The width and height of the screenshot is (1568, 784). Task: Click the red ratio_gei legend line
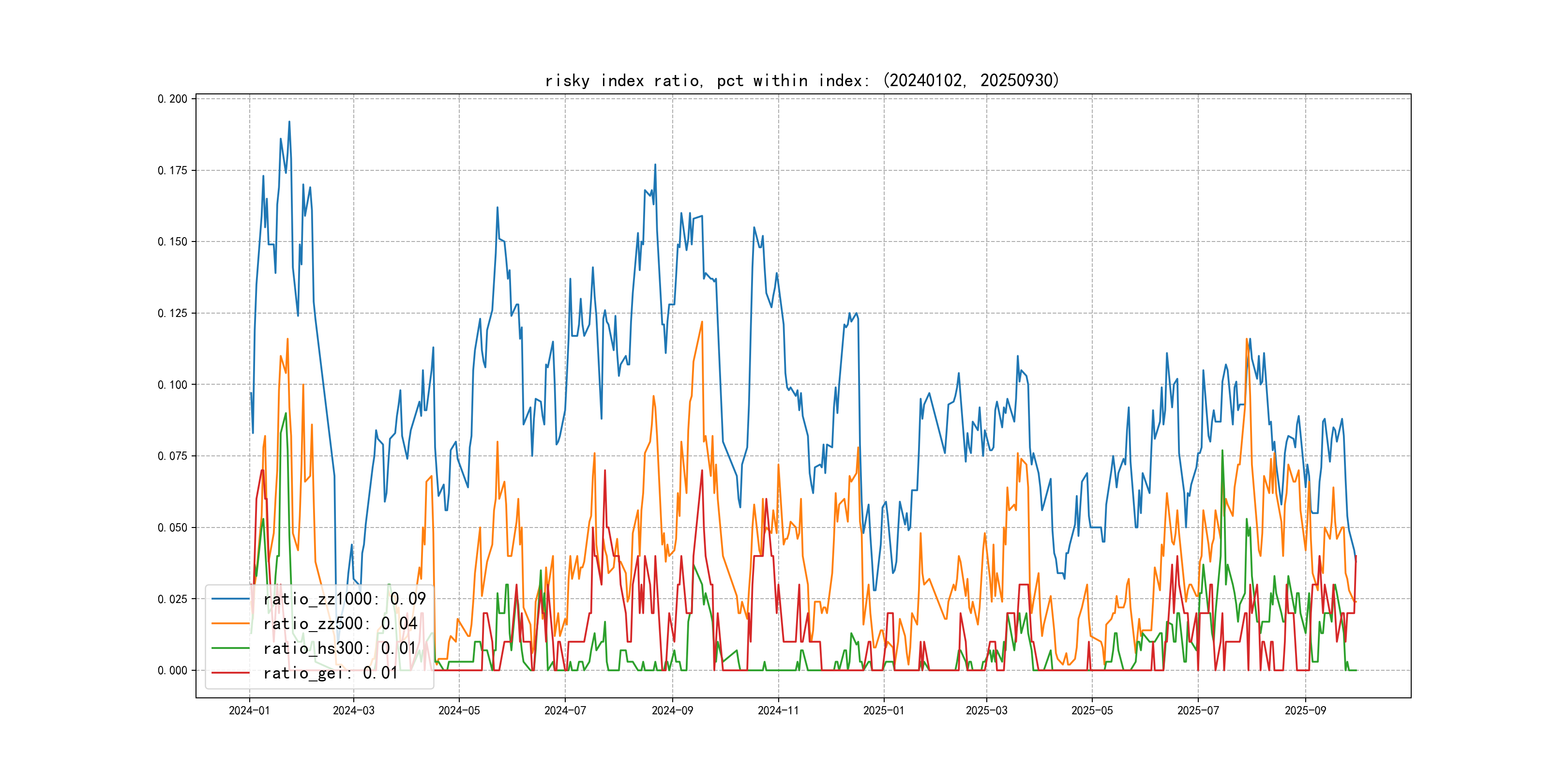pyautogui.click(x=230, y=673)
